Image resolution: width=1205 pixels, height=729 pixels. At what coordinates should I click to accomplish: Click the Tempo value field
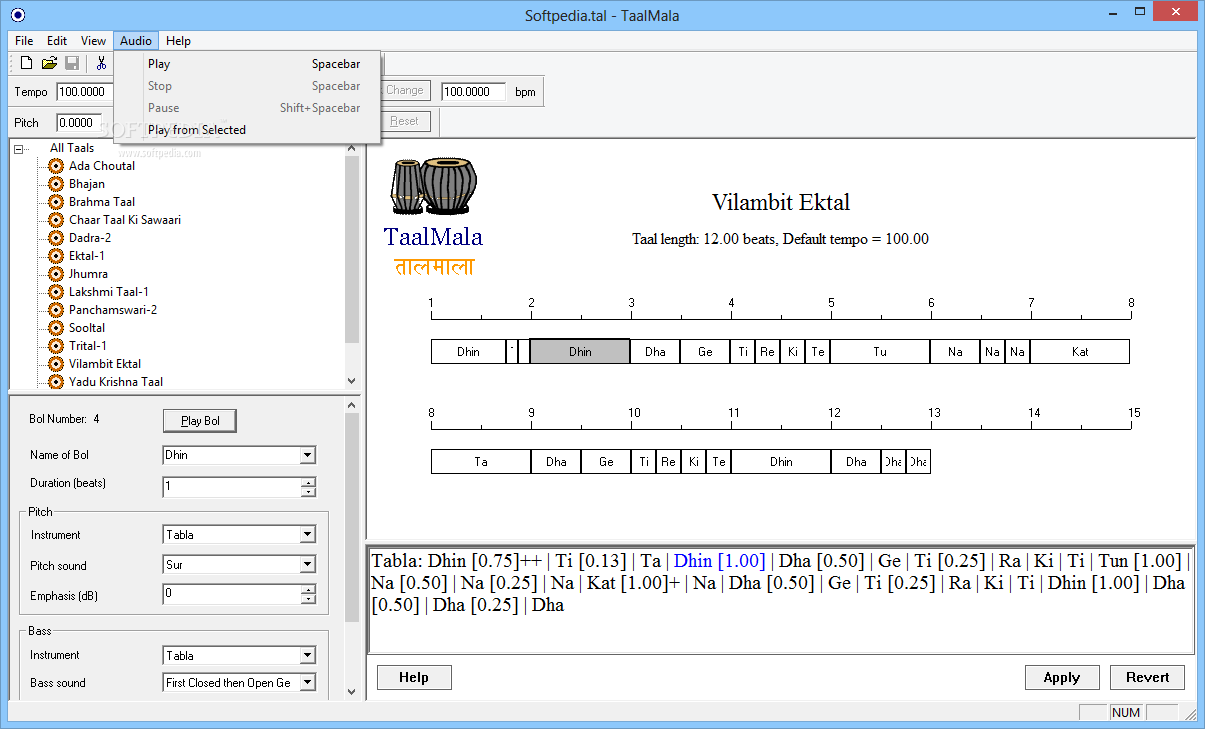85,92
